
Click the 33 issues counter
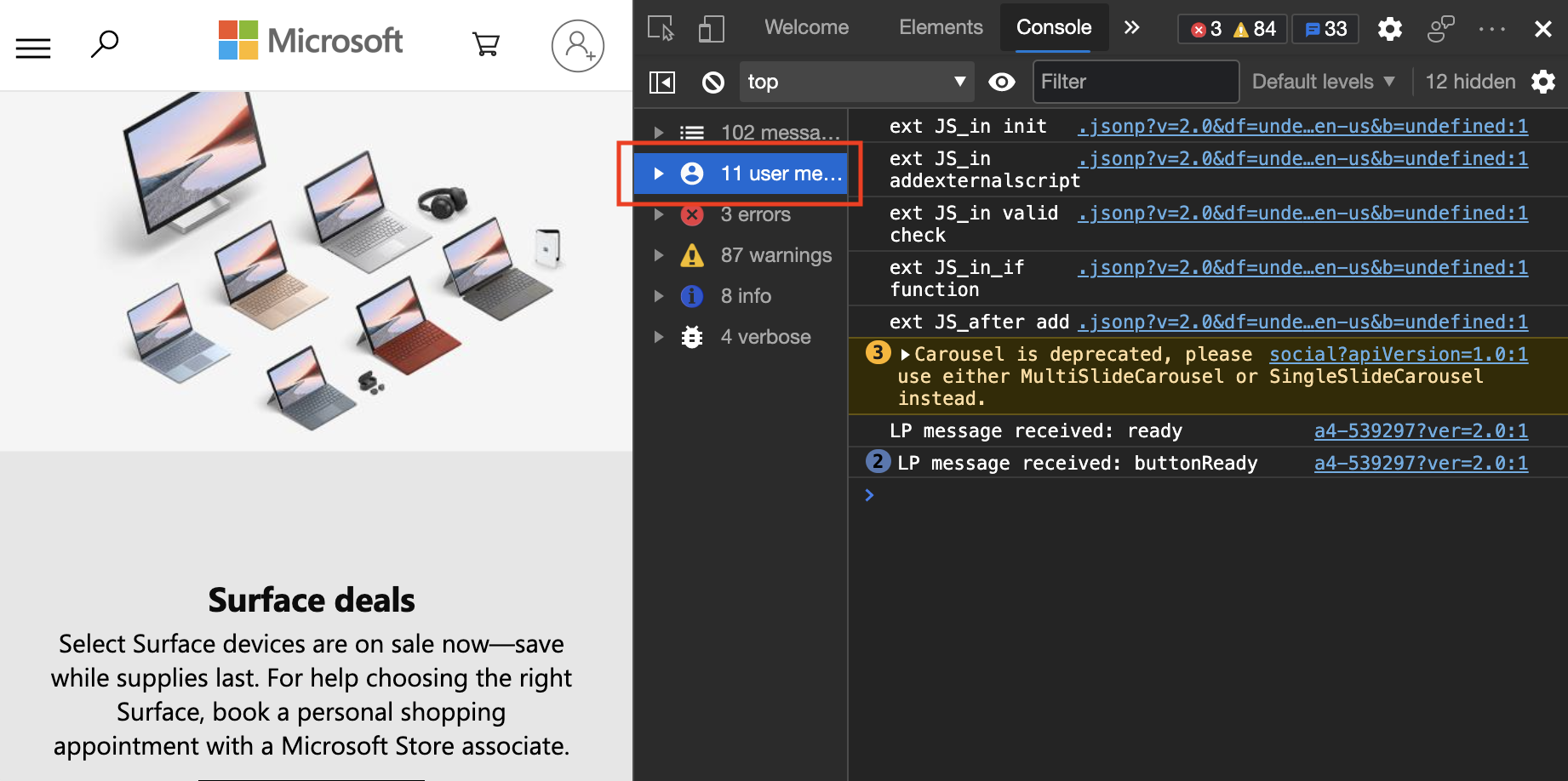point(1325,28)
